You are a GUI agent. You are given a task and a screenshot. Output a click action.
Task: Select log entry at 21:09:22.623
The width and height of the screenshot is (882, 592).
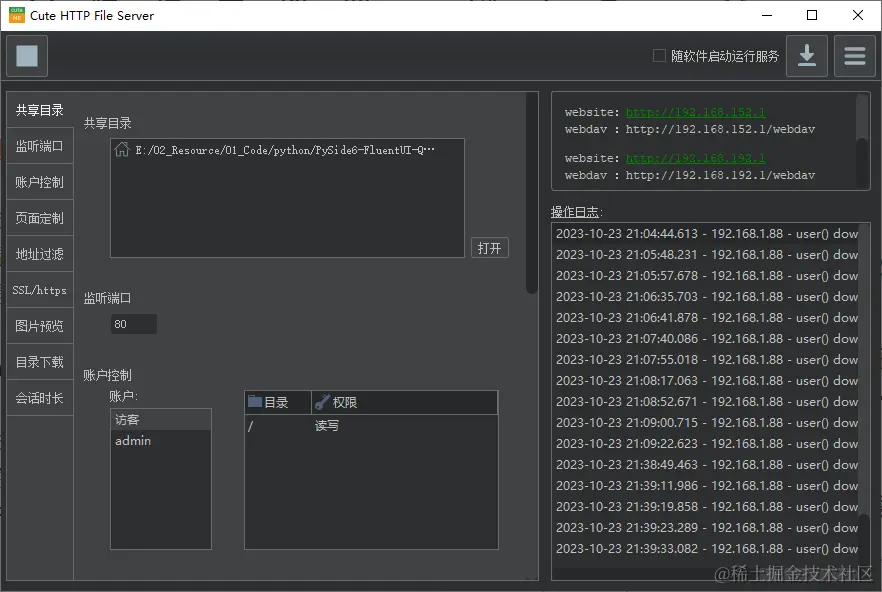pyautogui.click(x=706, y=443)
